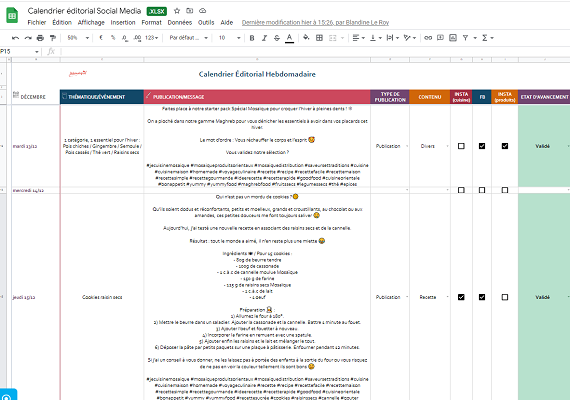This screenshot has width=570, height=400.
Task: Open the Édition menu
Action: pos(62,23)
